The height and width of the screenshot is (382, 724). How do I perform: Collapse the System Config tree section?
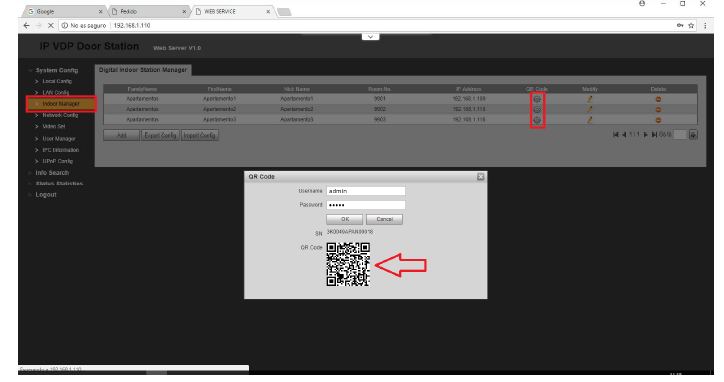pyautogui.click(x=30, y=71)
